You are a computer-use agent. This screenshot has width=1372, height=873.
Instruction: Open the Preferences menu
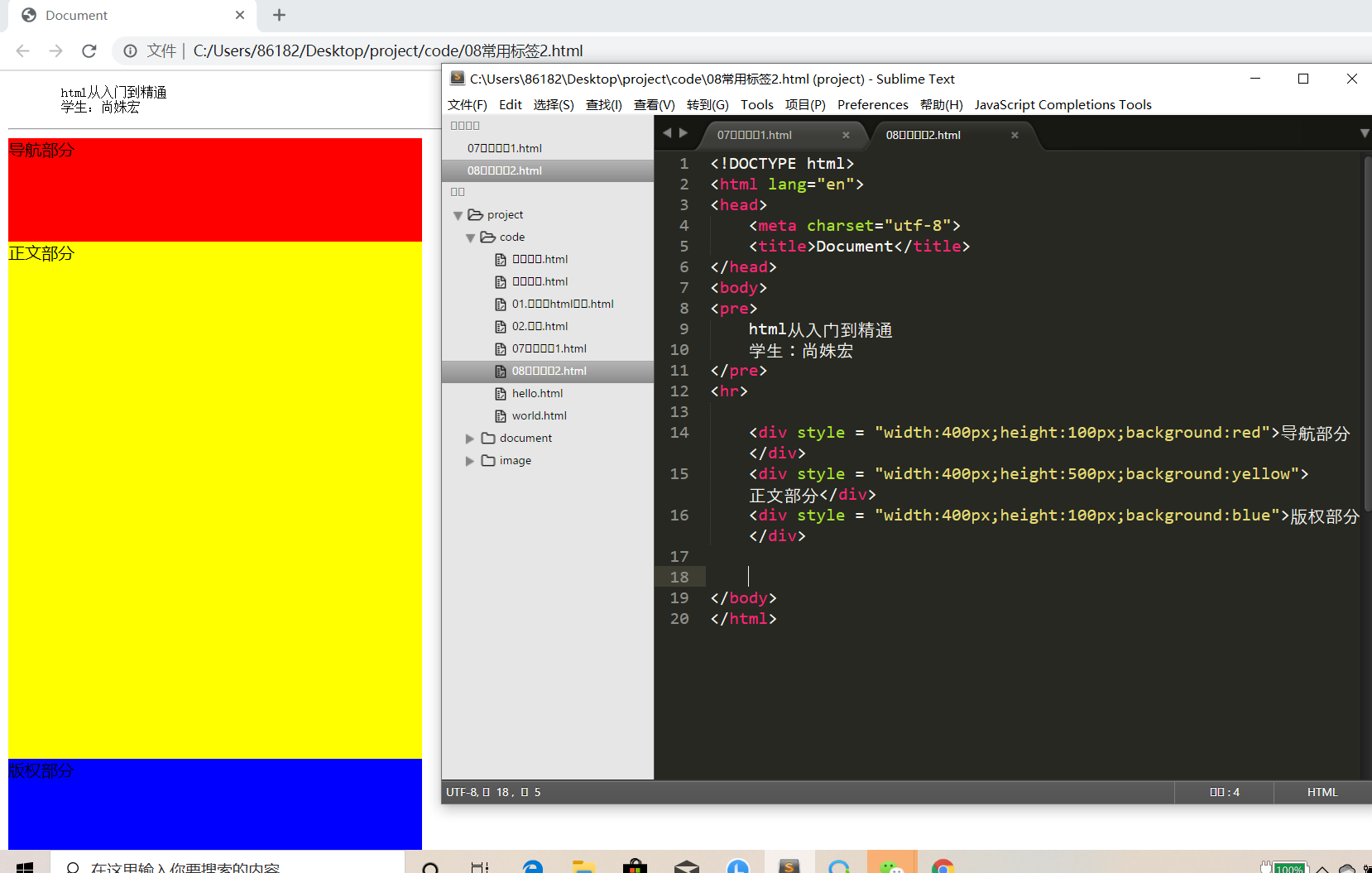coord(873,104)
